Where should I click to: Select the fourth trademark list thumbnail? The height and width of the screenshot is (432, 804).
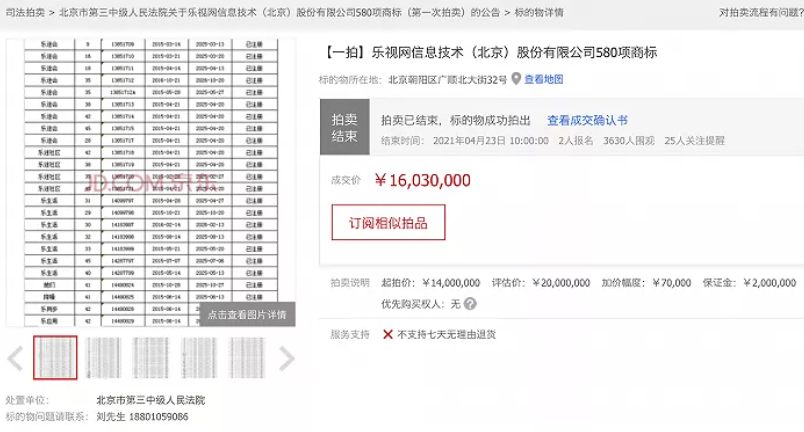(199, 358)
